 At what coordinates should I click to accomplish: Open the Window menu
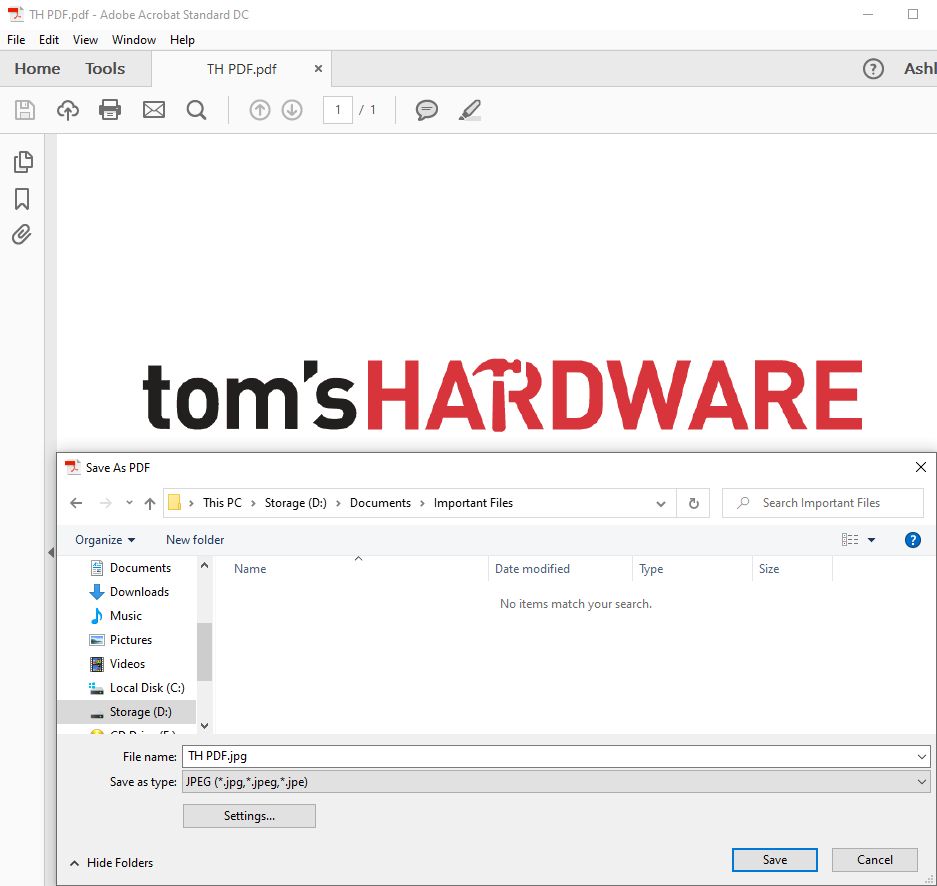pyautogui.click(x=133, y=40)
